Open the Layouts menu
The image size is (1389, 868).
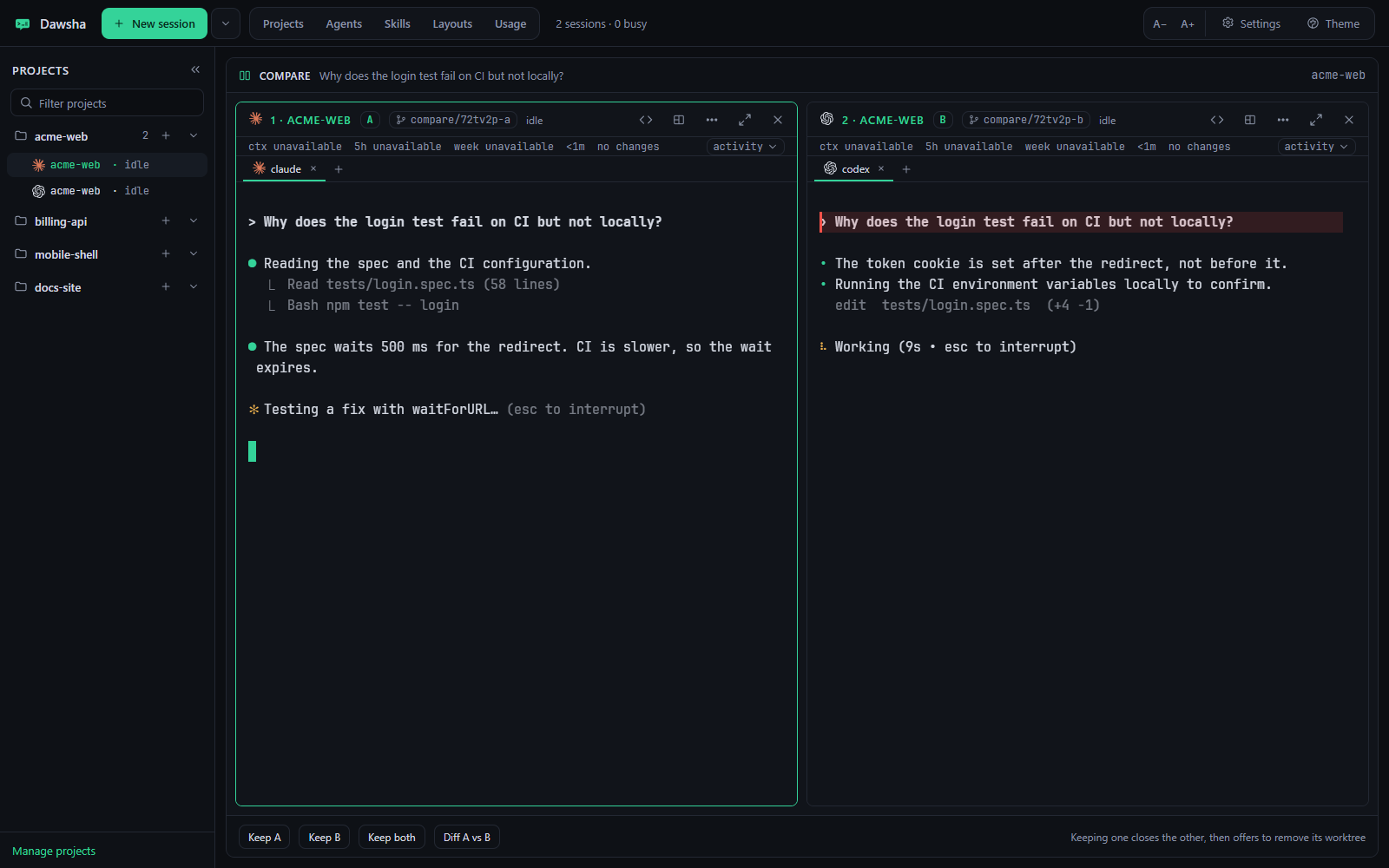[452, 23]
